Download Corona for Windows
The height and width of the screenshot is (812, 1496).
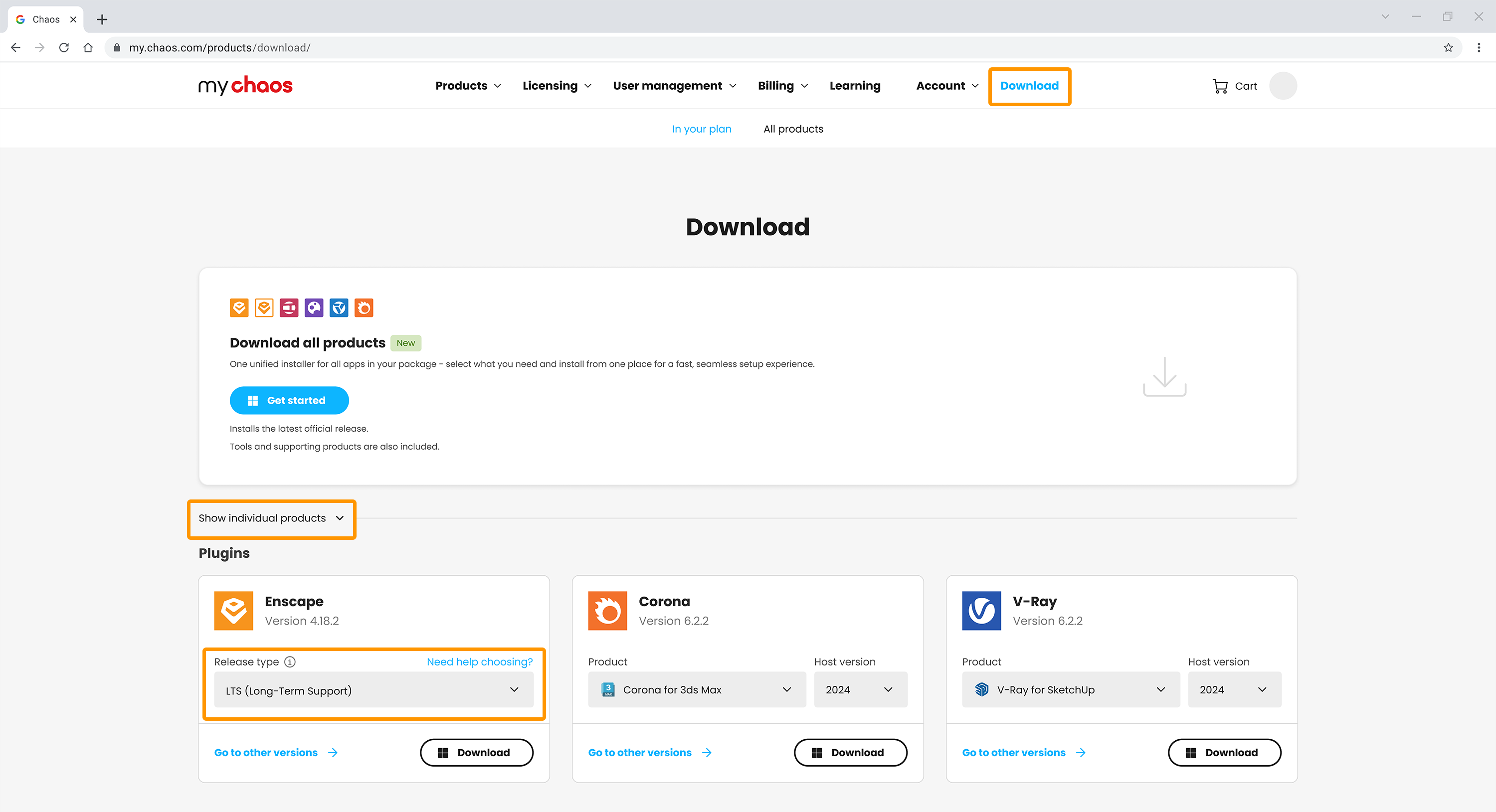(x=850, y=753)
